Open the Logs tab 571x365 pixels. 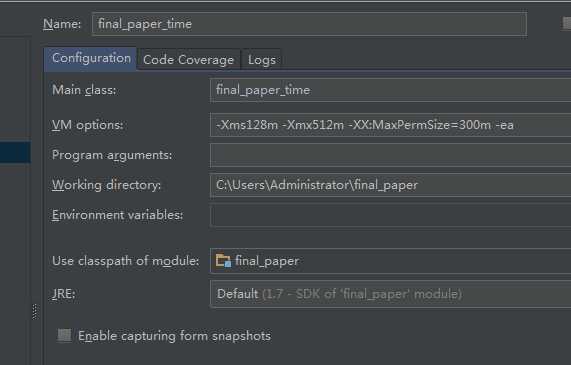pos(261,59)
